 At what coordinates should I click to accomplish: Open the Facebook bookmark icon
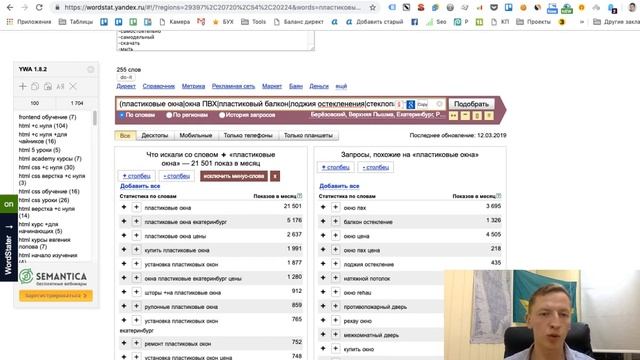(414, 22)
